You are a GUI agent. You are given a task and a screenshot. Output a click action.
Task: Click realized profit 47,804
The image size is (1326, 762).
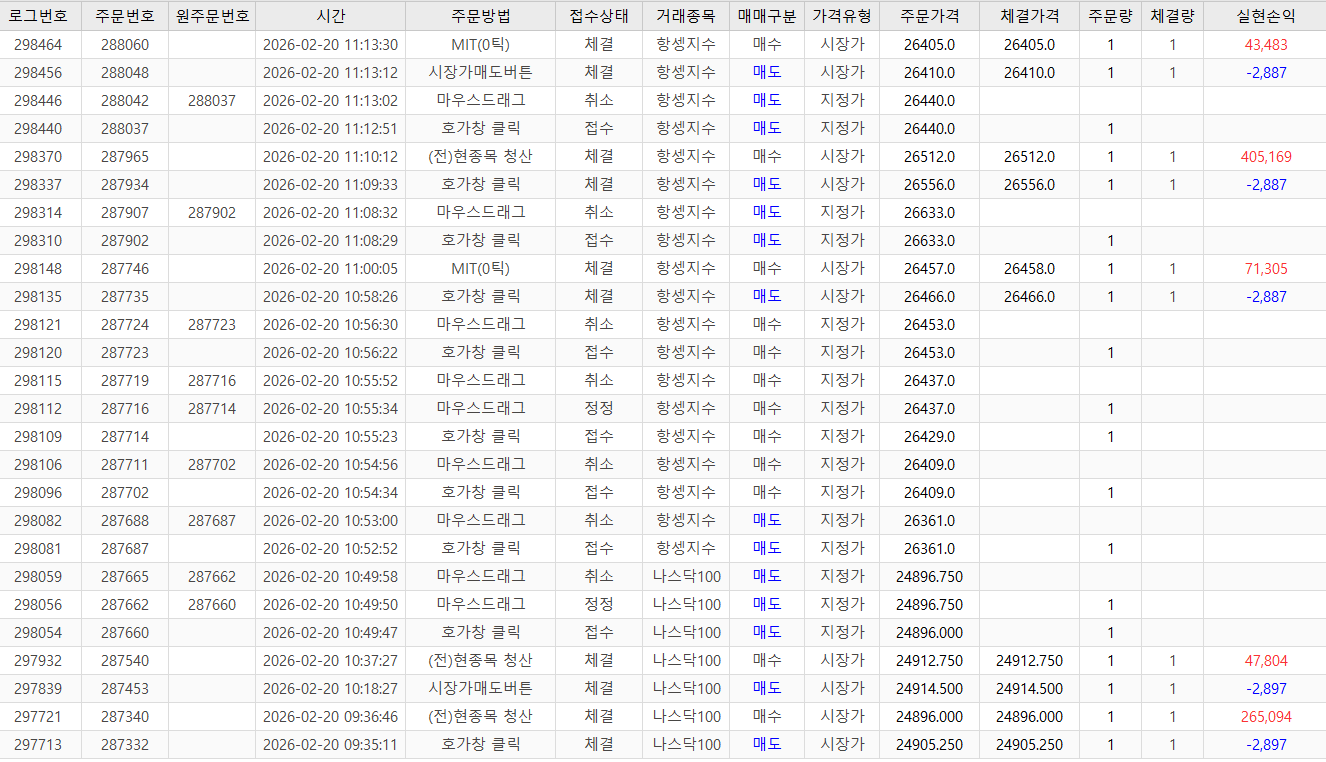point(1266,661)
